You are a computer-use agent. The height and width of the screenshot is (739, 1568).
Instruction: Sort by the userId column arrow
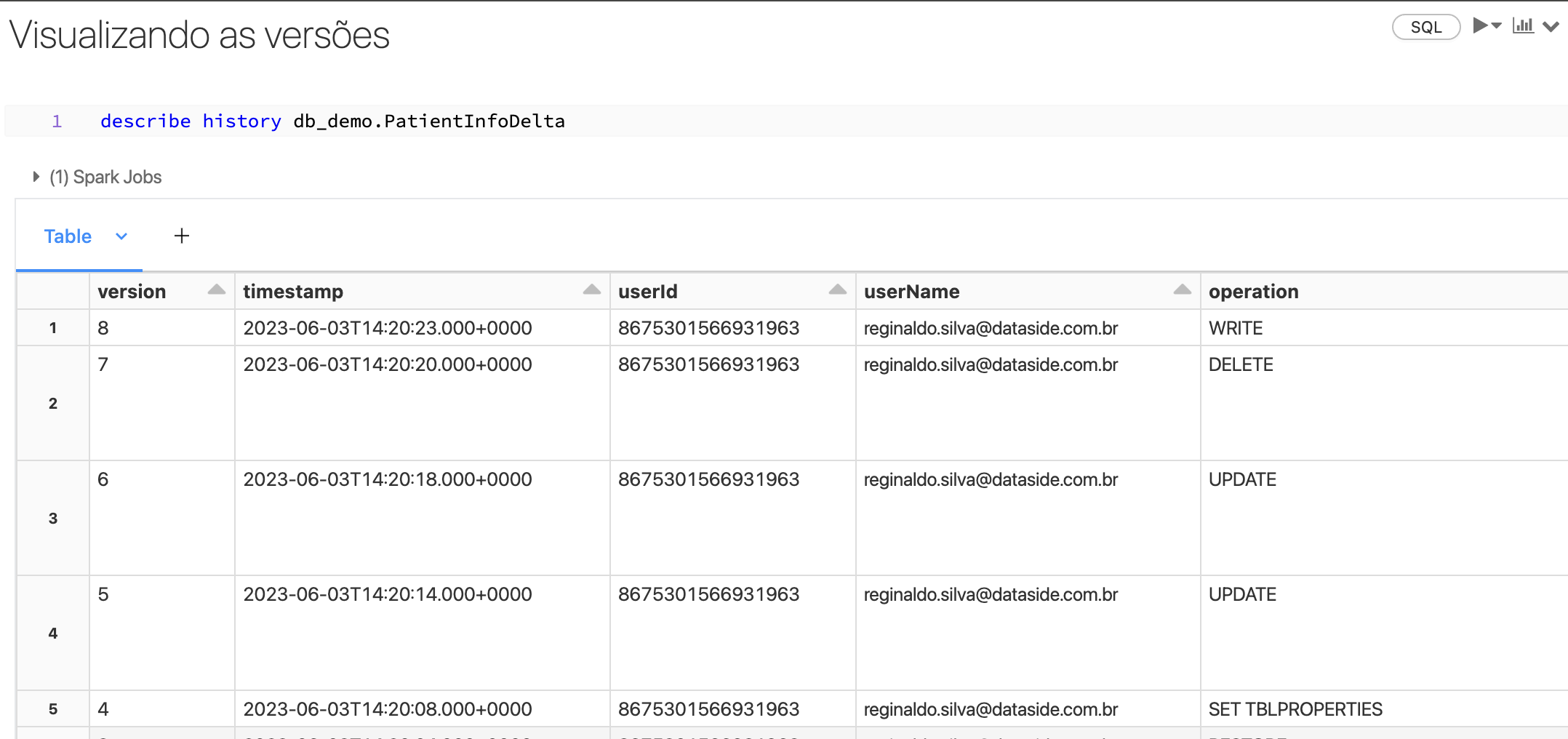tap(838, 289)
